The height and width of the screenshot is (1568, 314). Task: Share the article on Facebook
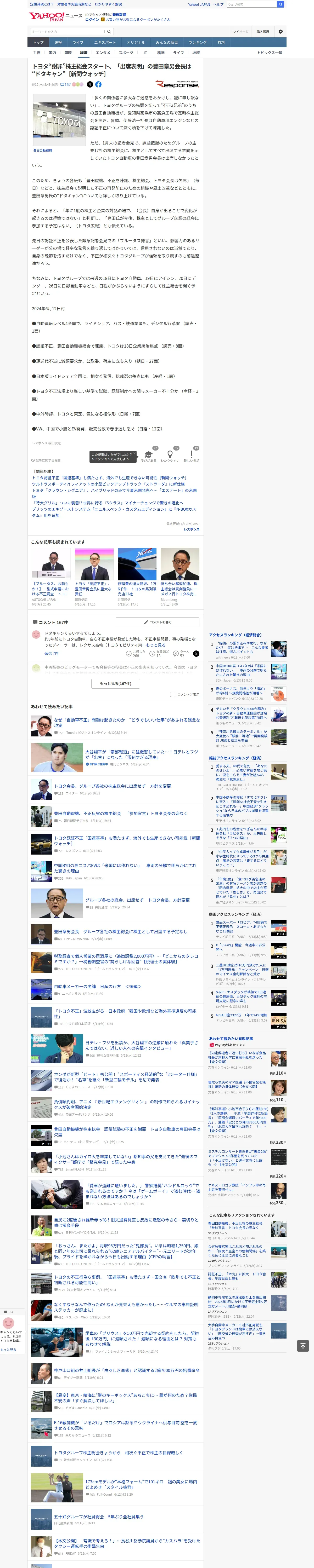click(98, 85)
